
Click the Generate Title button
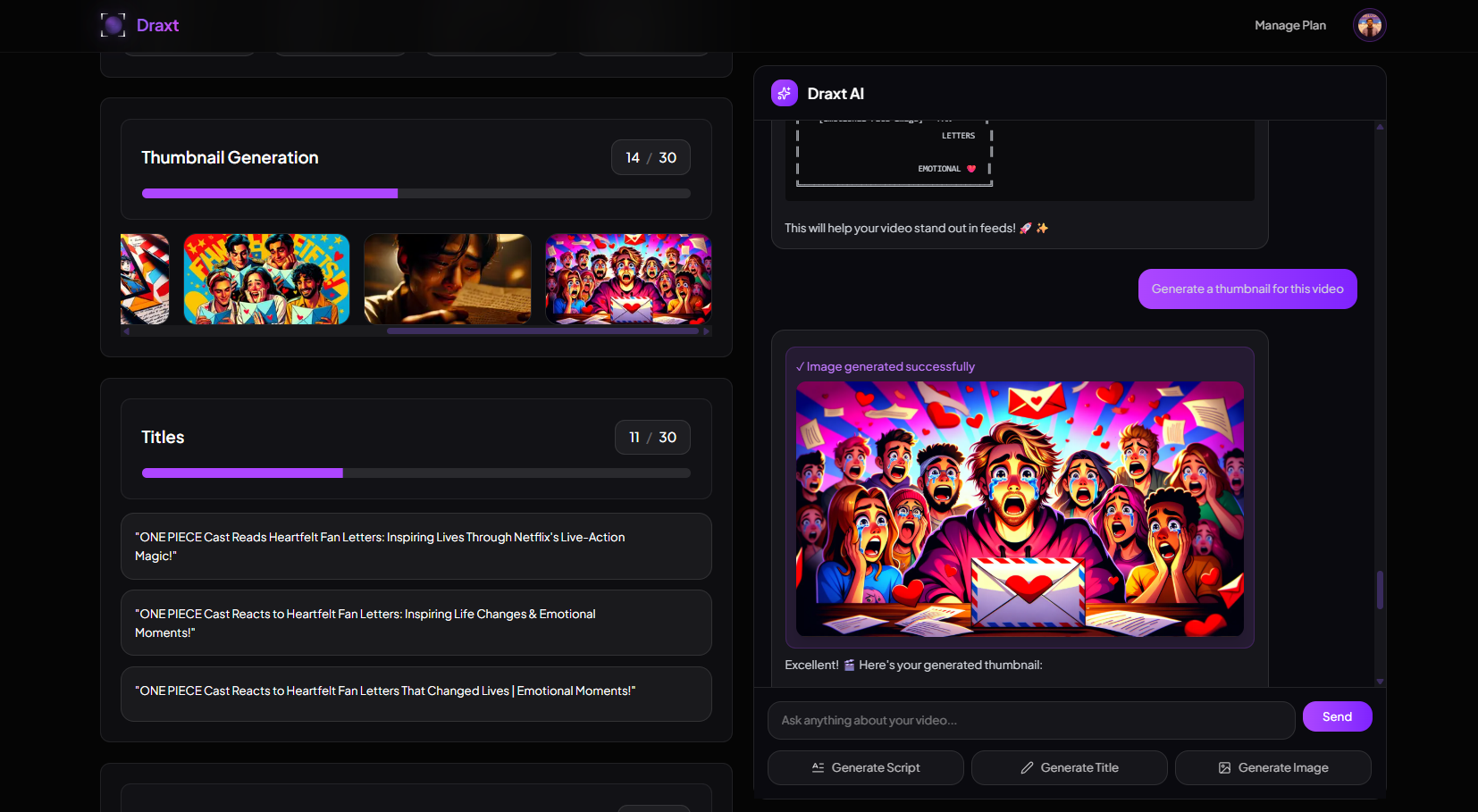click(1069, 767)
